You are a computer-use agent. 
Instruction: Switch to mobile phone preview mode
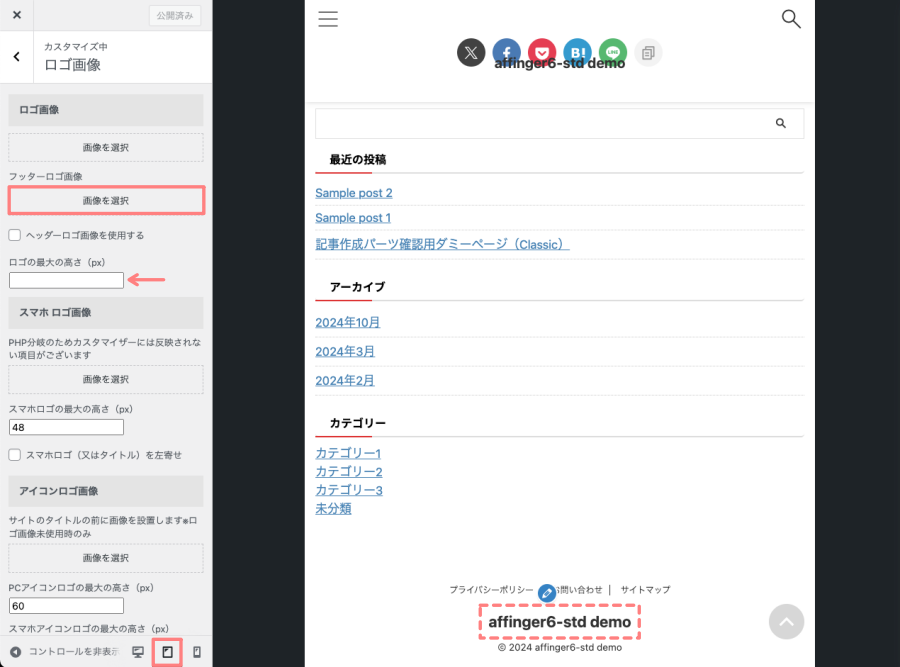(x=197, y=652)
